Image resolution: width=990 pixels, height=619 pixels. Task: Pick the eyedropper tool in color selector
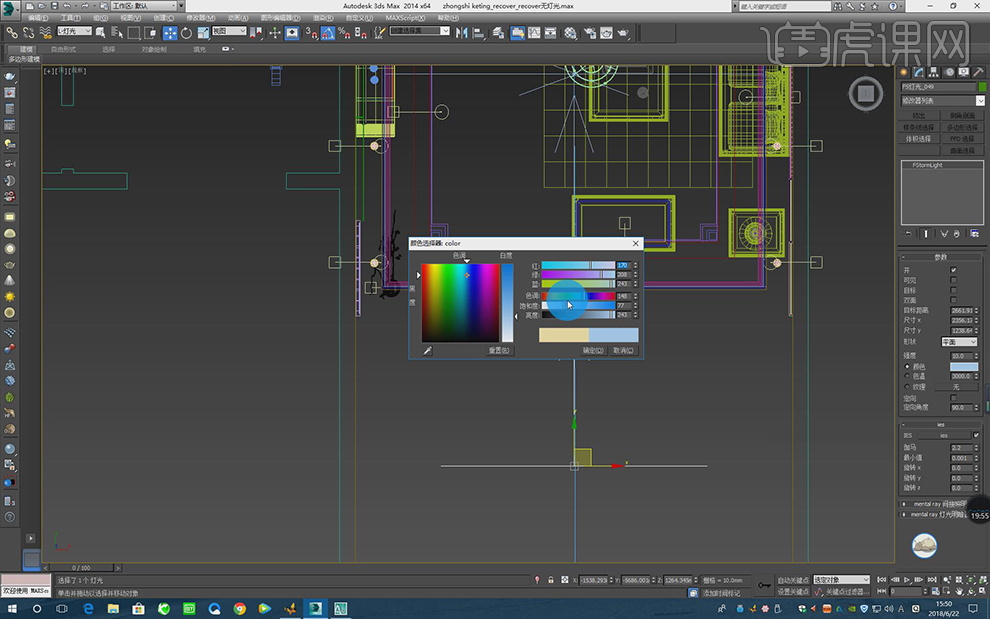click(x=427, y=351)
